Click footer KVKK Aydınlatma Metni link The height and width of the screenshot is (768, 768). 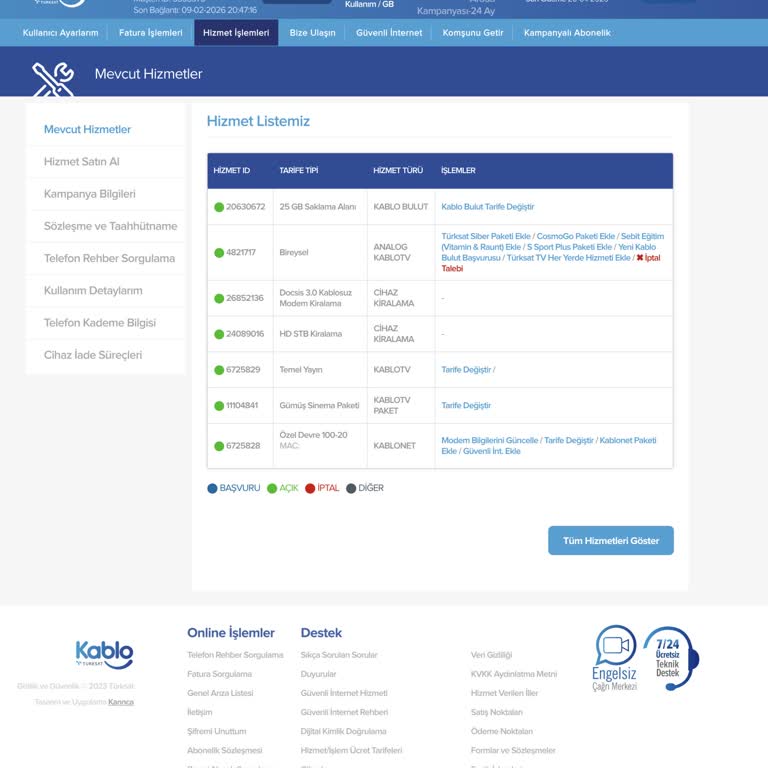(514, 674)
